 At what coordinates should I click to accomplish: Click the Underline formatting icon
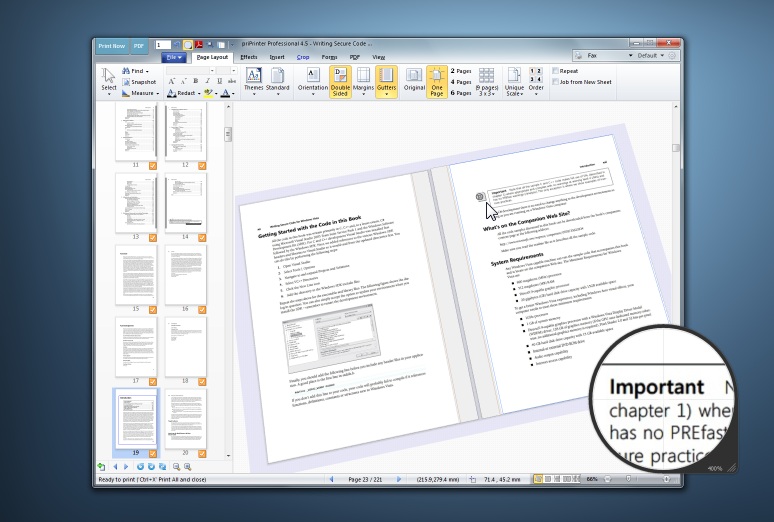(x=220, y=81)
